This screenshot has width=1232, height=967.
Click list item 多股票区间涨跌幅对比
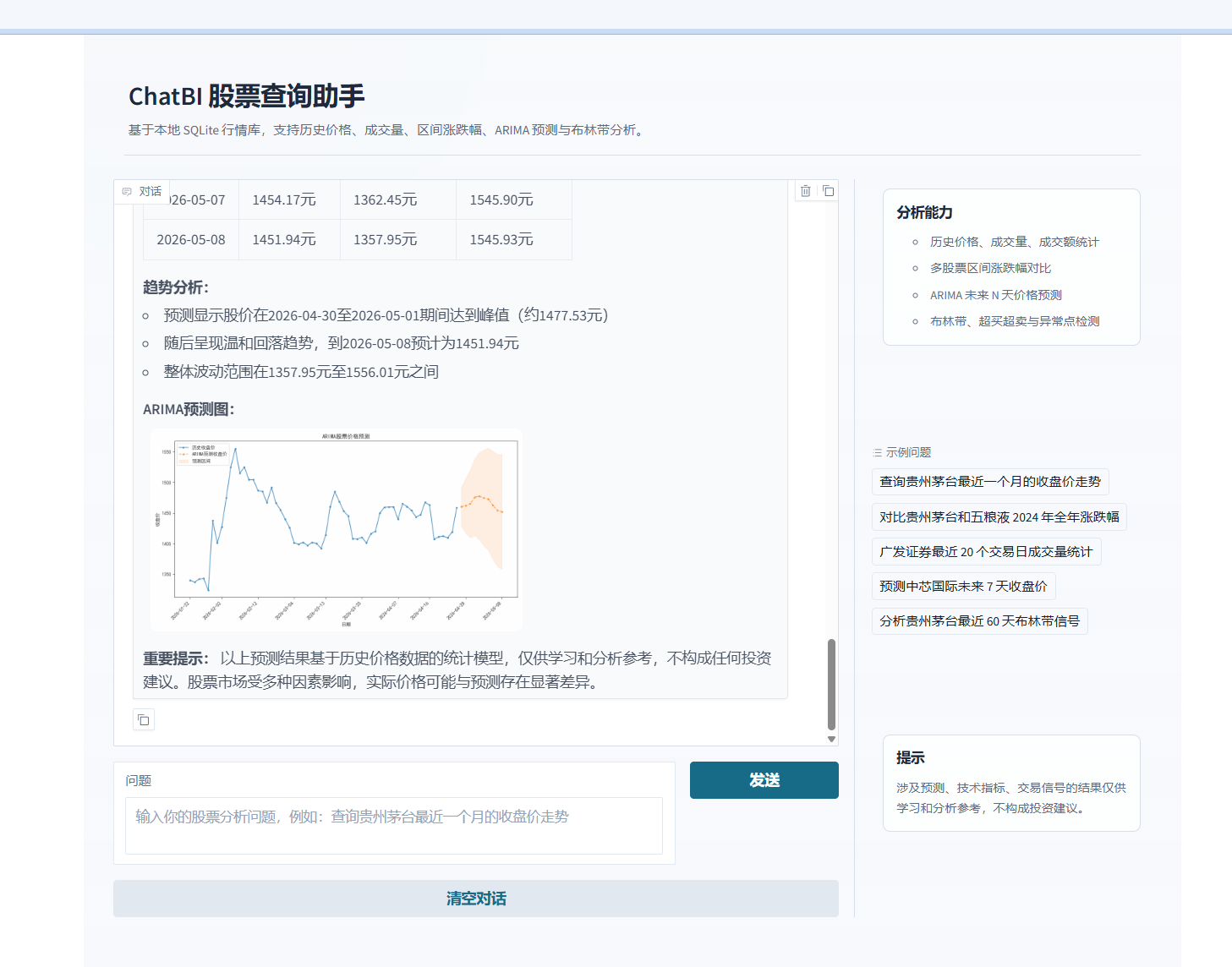pyautogui.click(x=990, y=268)
